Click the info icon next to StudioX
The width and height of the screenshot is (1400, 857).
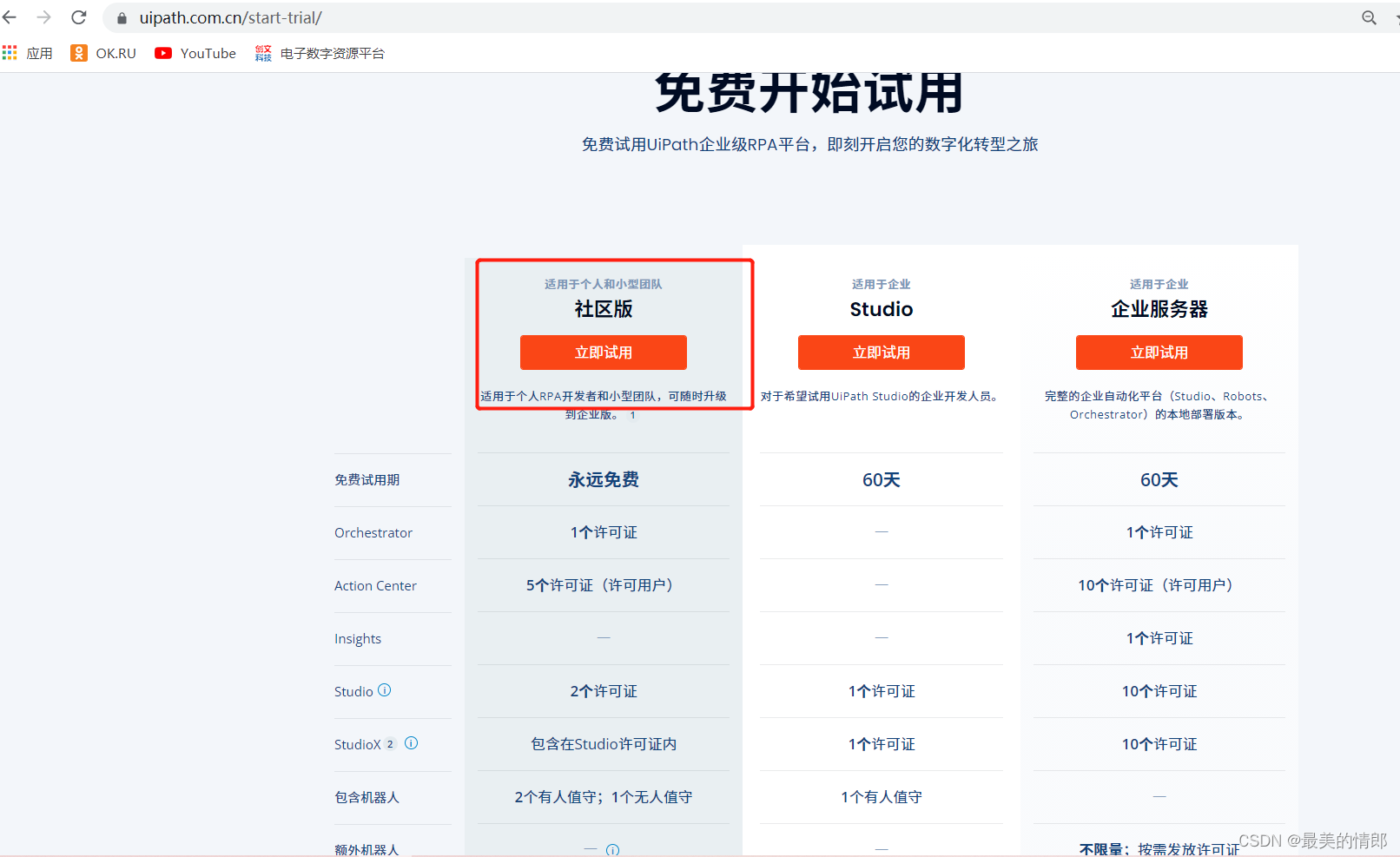412,743
